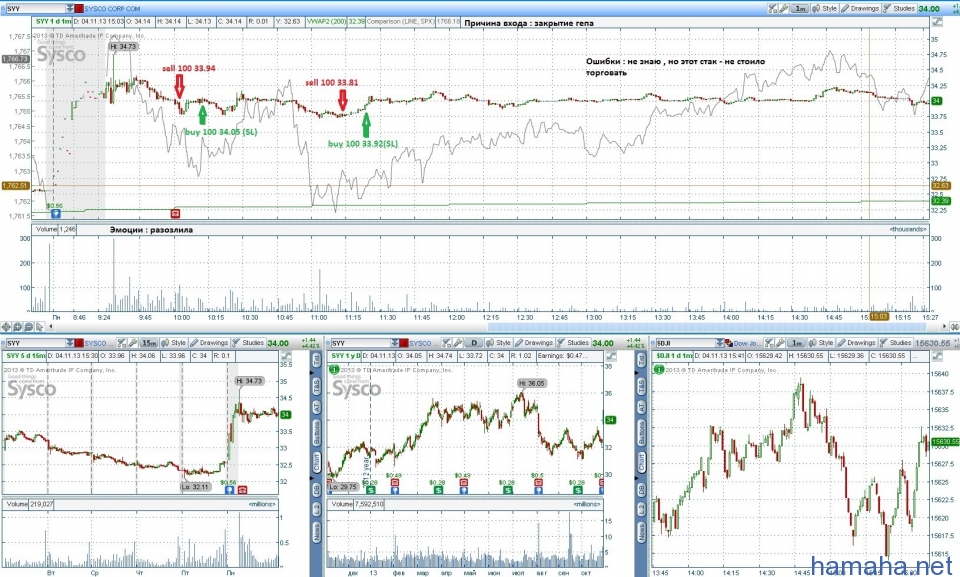Click the maximize chart icon below the 34.00 price
This screenshot has height=577, width=960.
click(937, 21)
